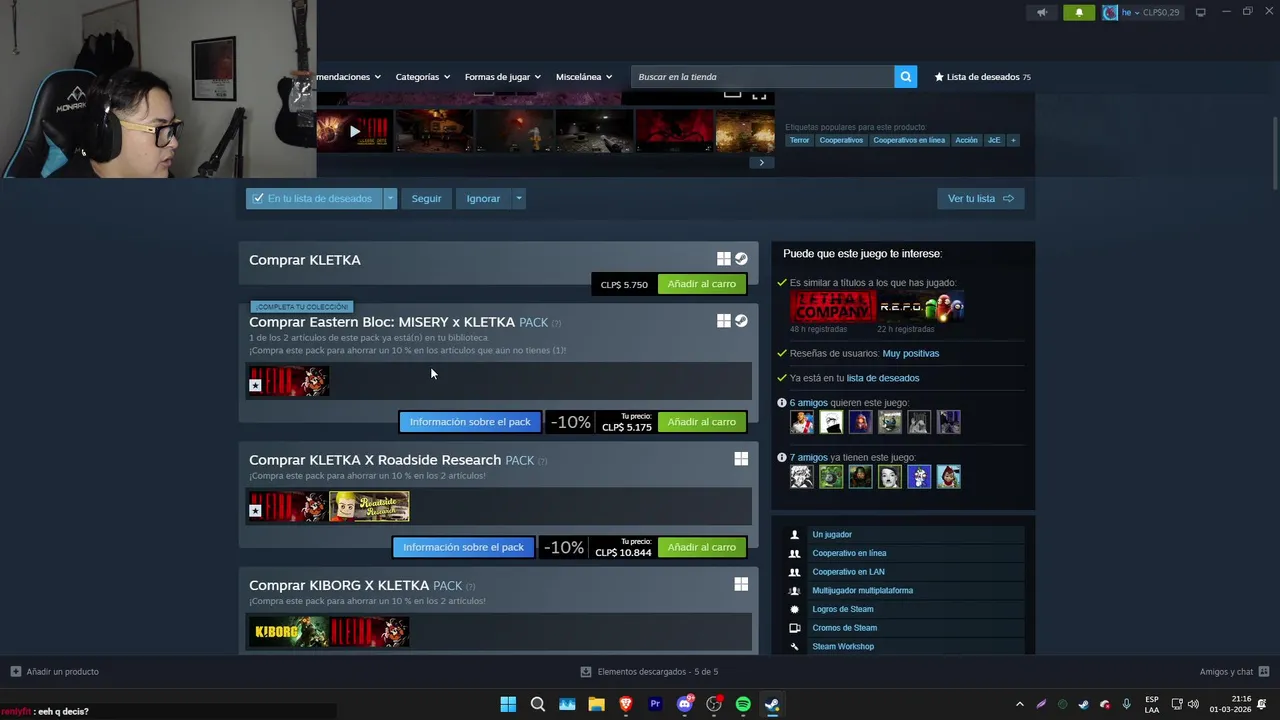Image resolution: width=1280 pixels, height=720 pixels.
Task: Open Brave browser from the taskbar
Action: (x=626, y=704)
